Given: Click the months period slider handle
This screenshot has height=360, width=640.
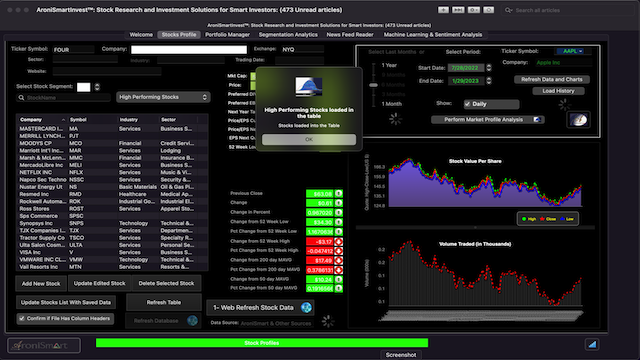Looking at the screenshot, I should 373,85.
